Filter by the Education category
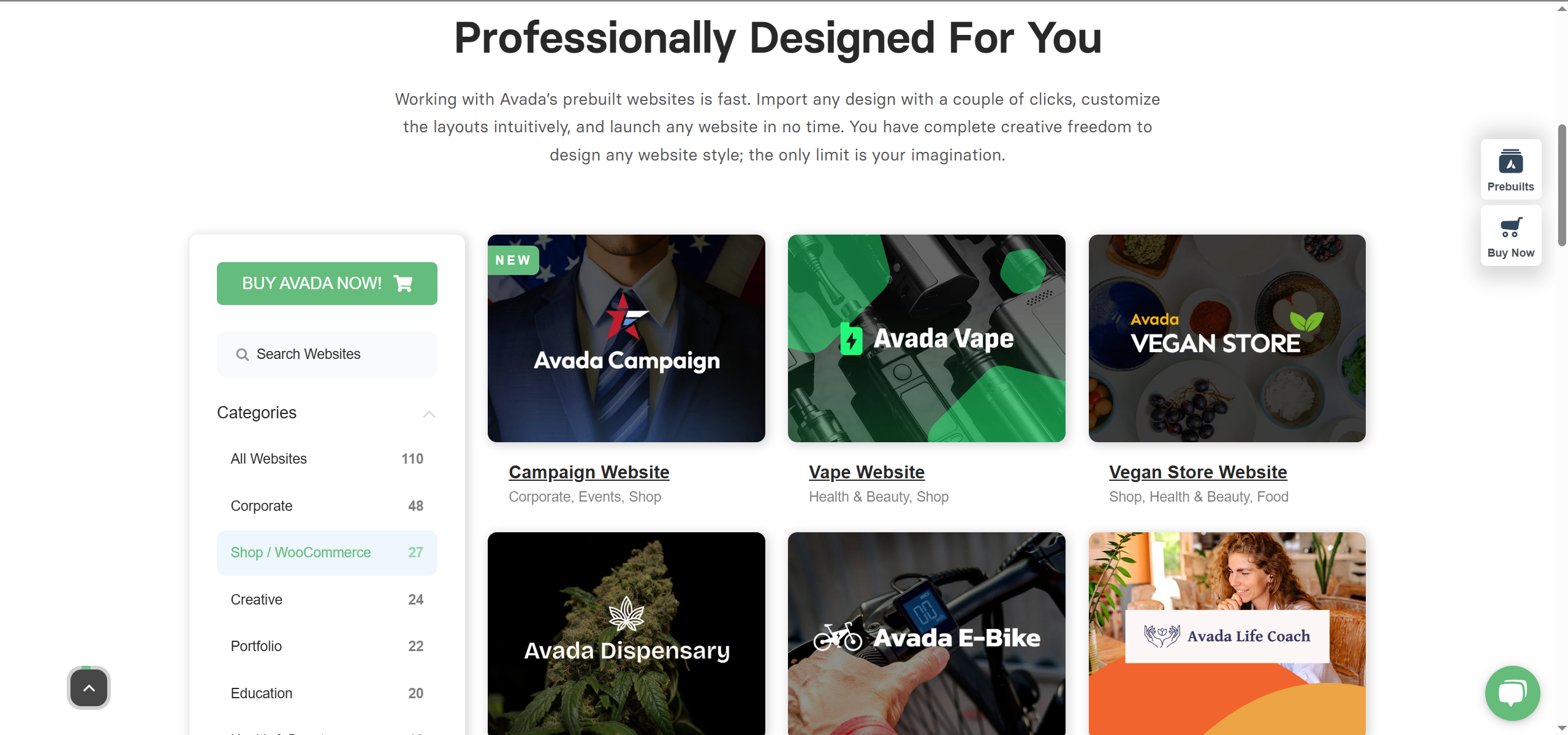Image resolution: width=1568 pixels, height=735 pixels. pos(327,693)
